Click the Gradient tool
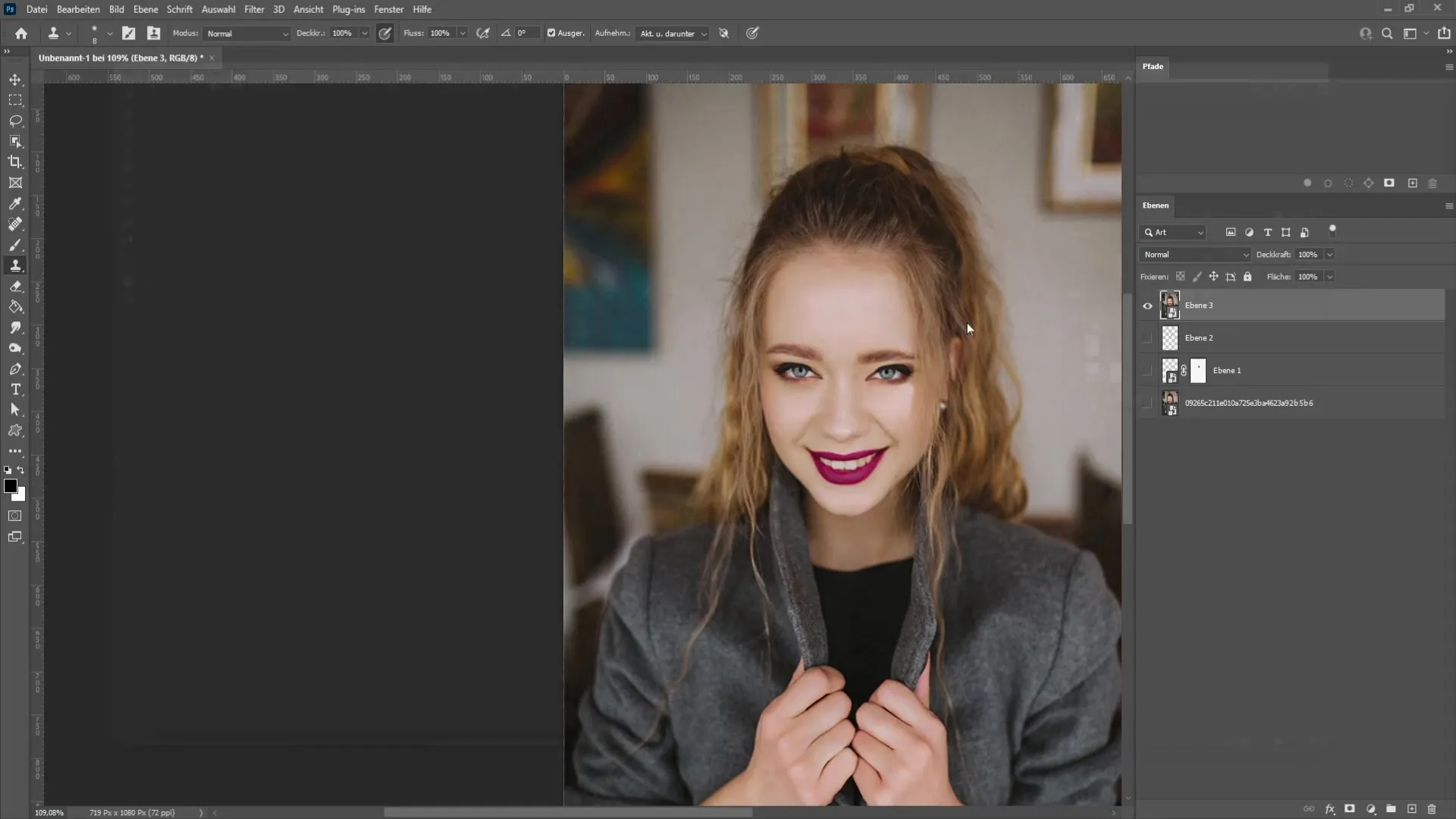1456x819 pixels. (x=15, y=307)
